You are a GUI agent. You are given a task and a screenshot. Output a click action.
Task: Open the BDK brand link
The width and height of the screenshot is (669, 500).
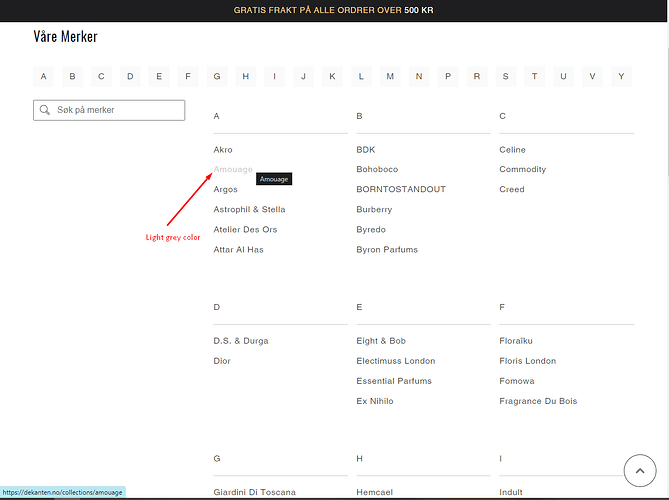click(x=366, y=150)
